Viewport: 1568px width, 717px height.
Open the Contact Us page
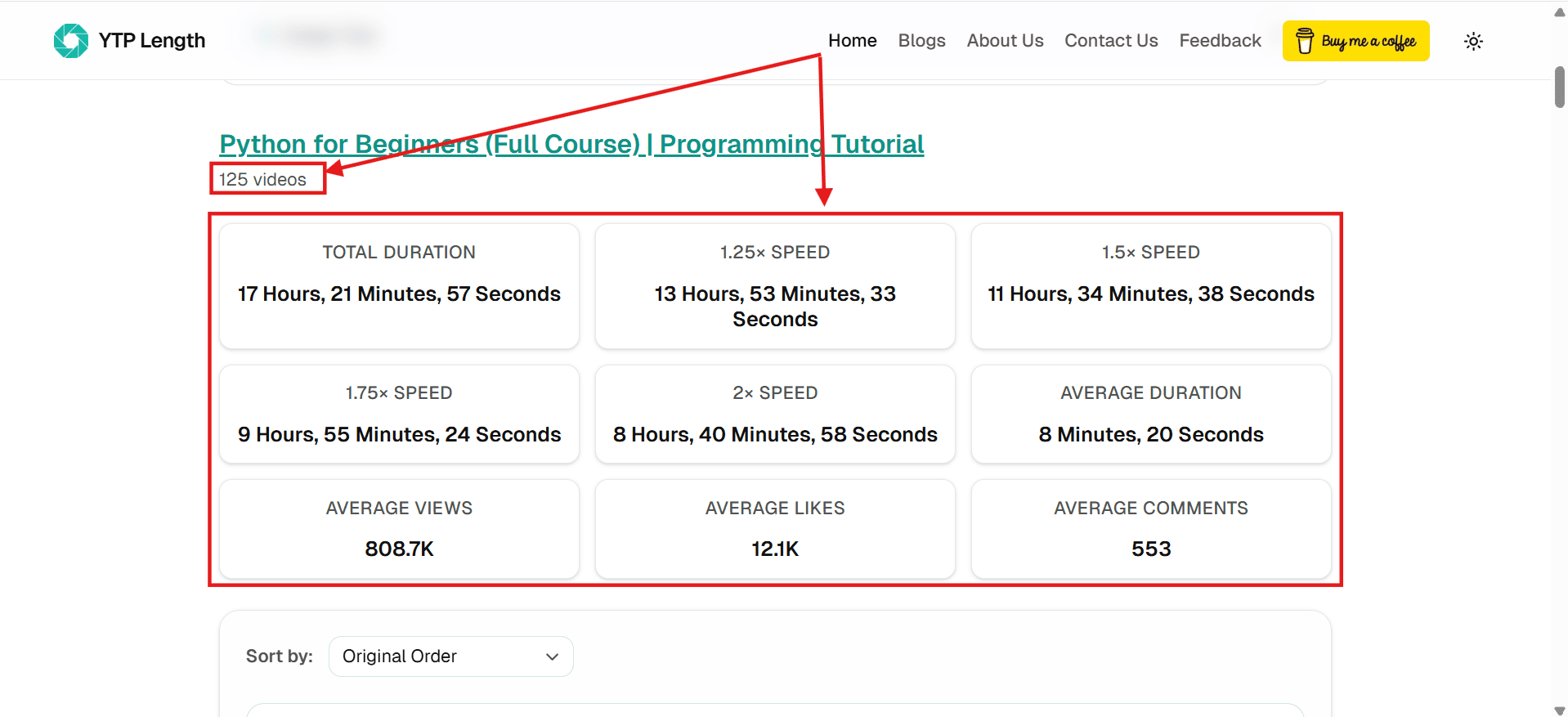1111,41
